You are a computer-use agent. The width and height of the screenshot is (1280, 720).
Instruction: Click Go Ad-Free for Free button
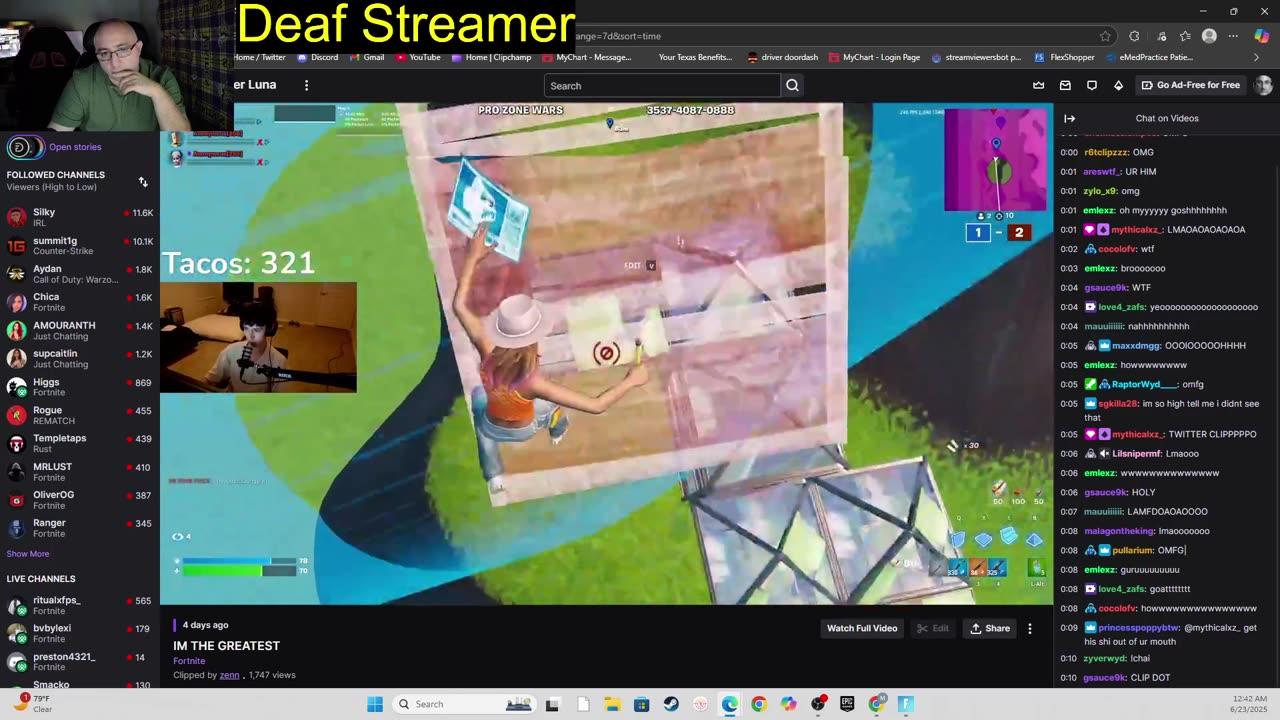tap(1190, 85)
